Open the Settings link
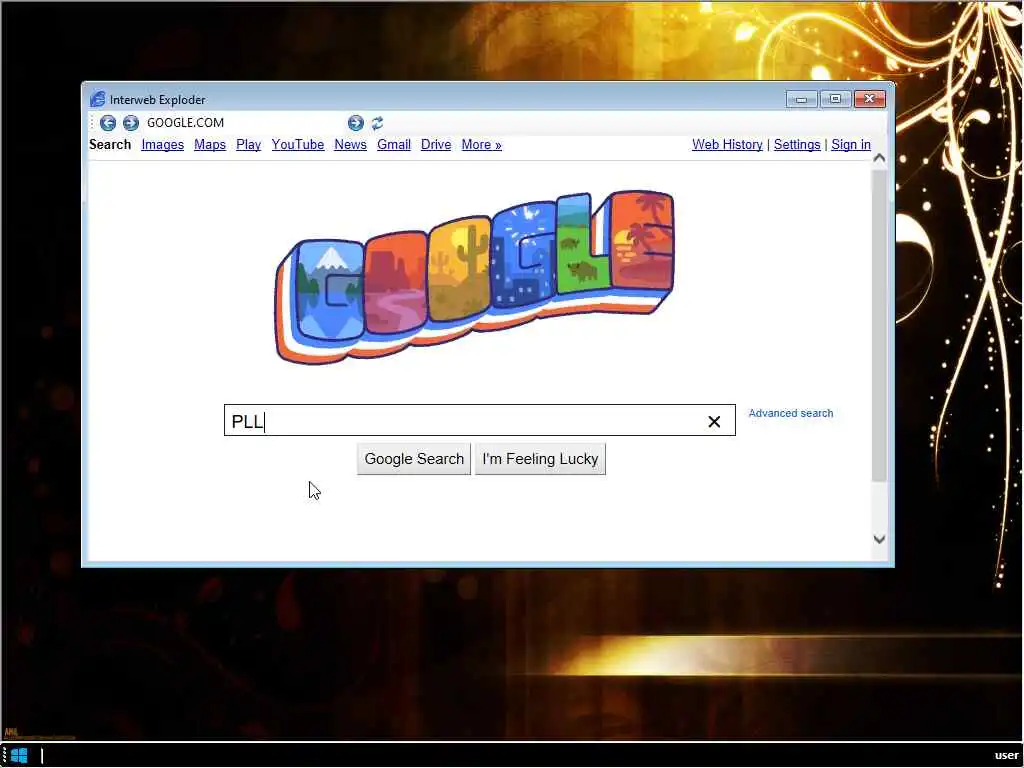Image resolution: width=1024 pixels, height=768 pixels. pyautogui.click(x=797, y=144)
